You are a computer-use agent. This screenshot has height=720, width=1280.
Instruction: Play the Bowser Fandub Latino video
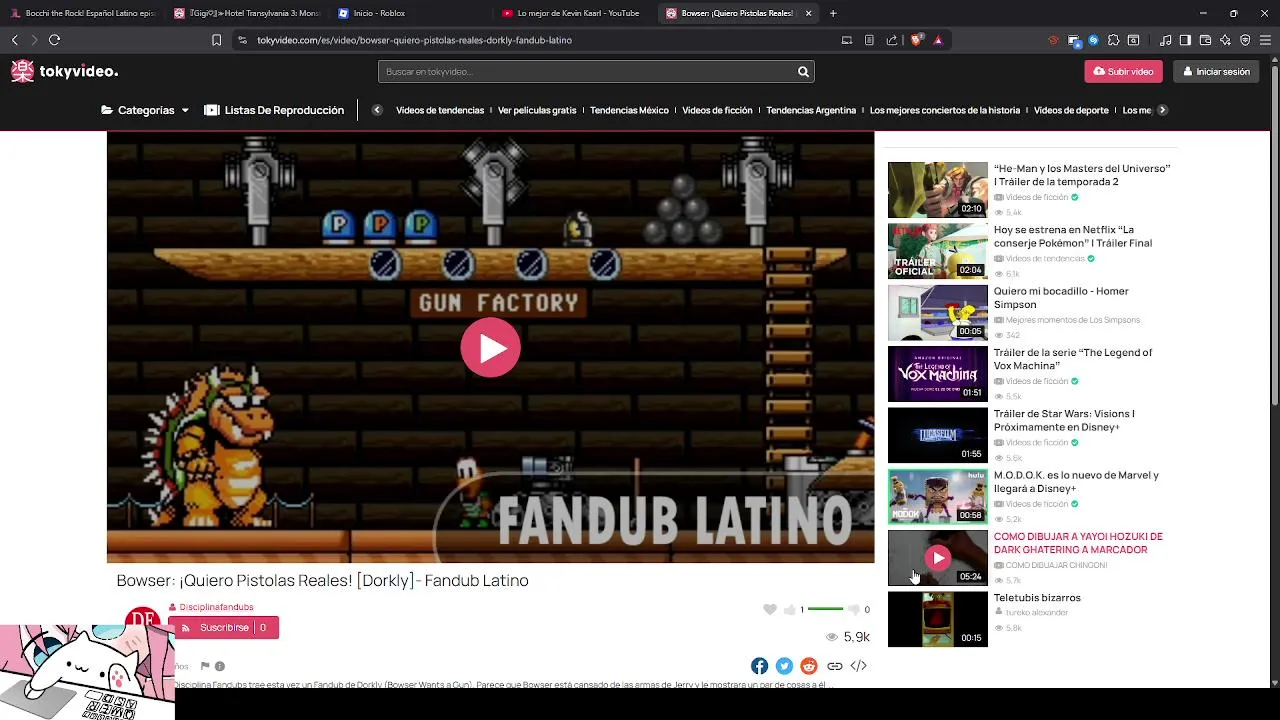pyautogui.click(x=490, y=347)
